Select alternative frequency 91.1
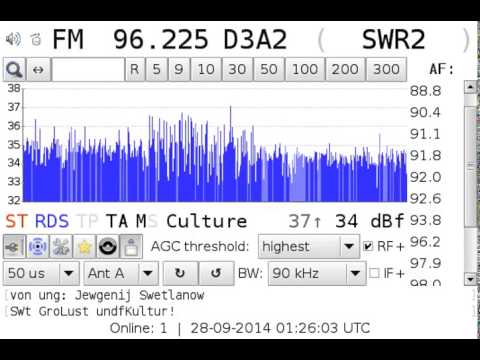 click(x=425, y=134)
